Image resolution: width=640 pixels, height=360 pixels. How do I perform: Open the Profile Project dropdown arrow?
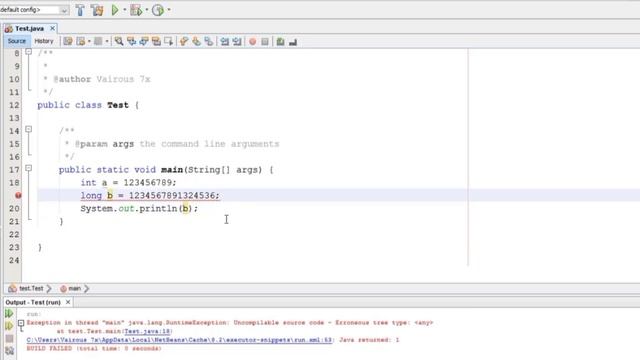tap(169, 10)
